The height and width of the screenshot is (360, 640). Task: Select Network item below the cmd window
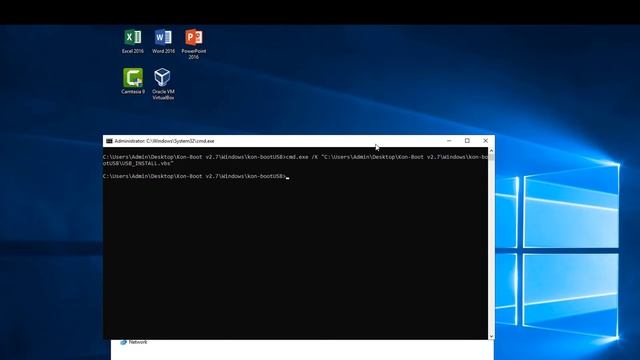[134, 342]
